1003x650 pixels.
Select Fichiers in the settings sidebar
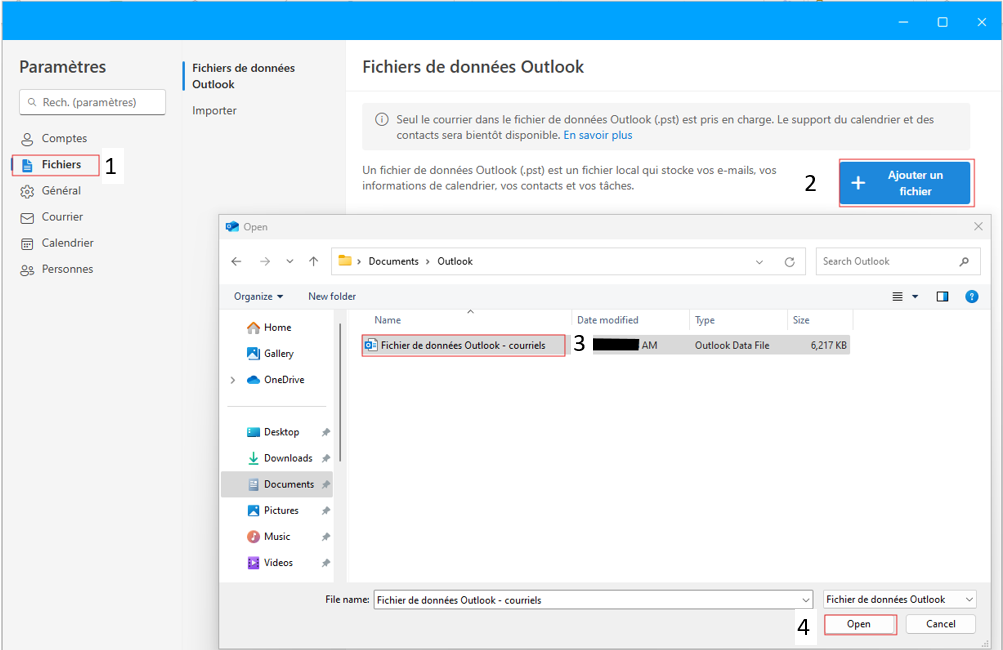click(x=56, y=165)
